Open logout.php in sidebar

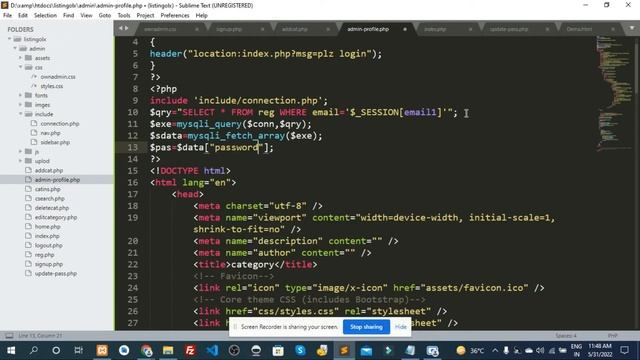click(x=49, y=246)
